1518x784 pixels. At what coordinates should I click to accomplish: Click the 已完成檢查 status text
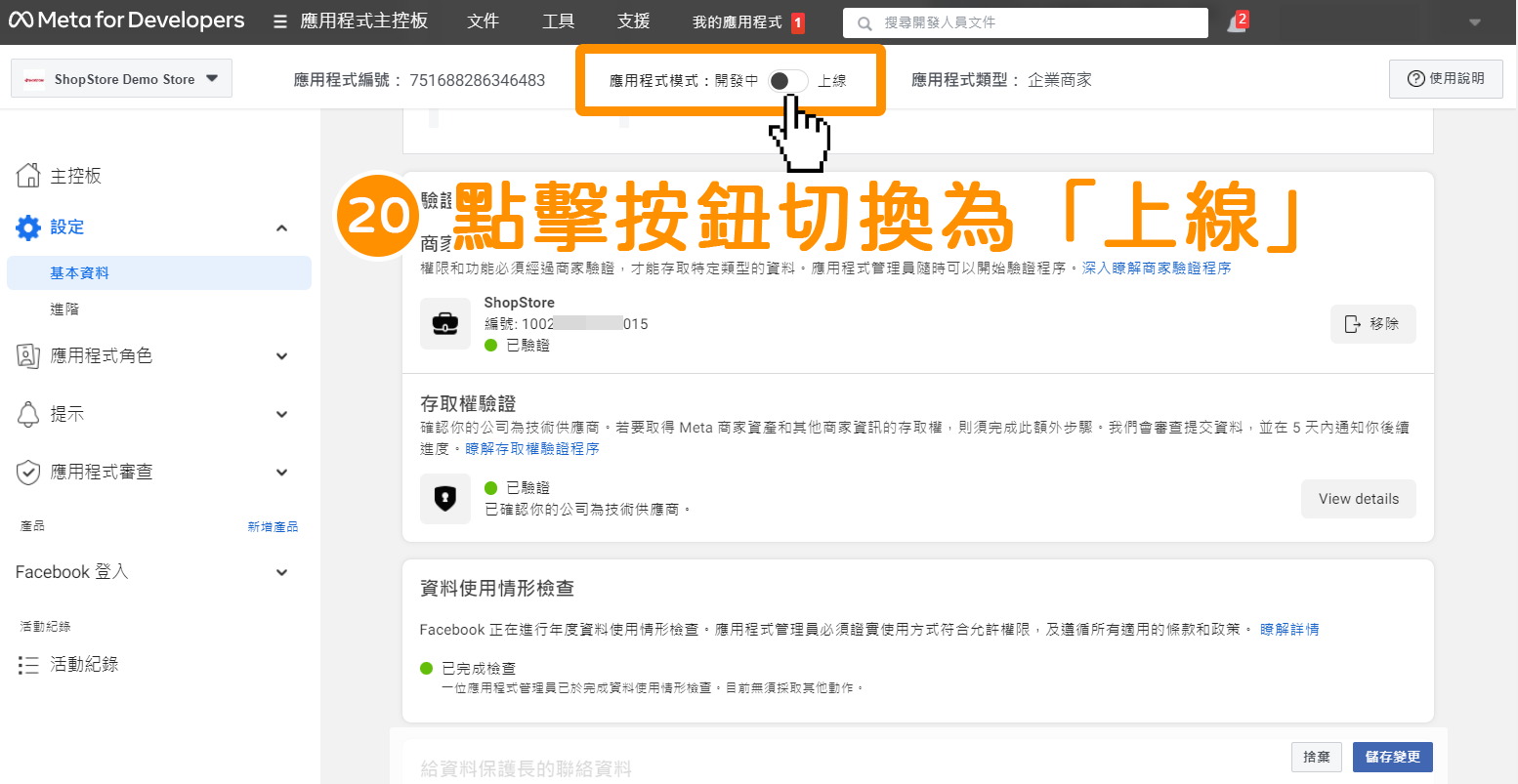479,669
